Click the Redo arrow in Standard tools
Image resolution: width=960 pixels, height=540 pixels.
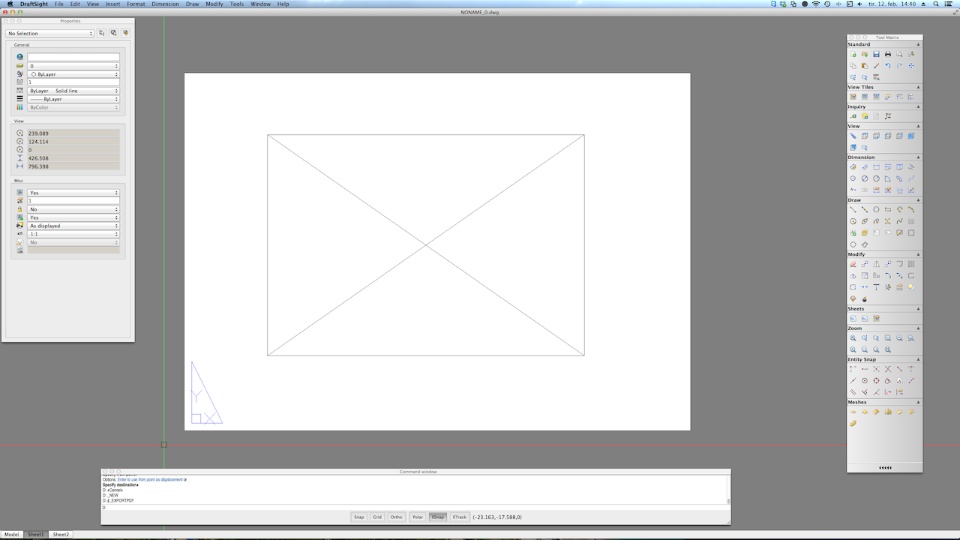tap(899, 66)
